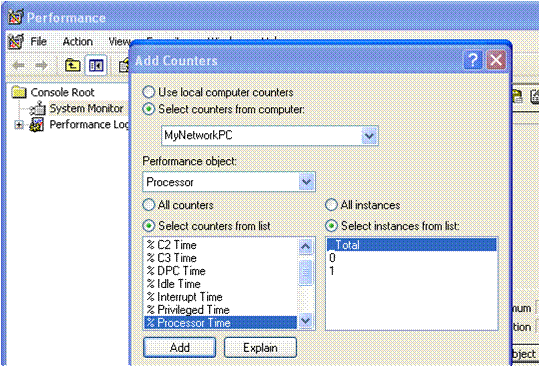Click the System Monitor node icon
Viewport: 540px width, 366px height.
(x=38, y=108)
